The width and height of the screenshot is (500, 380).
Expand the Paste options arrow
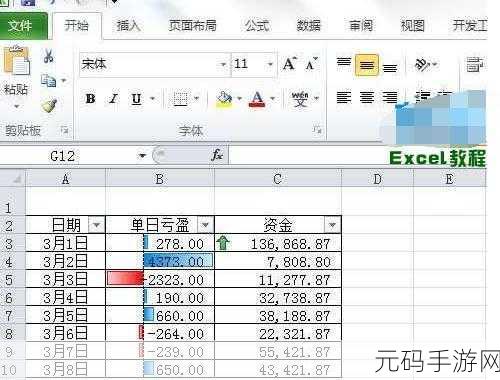pyautogui.click(x=17, y=107)
